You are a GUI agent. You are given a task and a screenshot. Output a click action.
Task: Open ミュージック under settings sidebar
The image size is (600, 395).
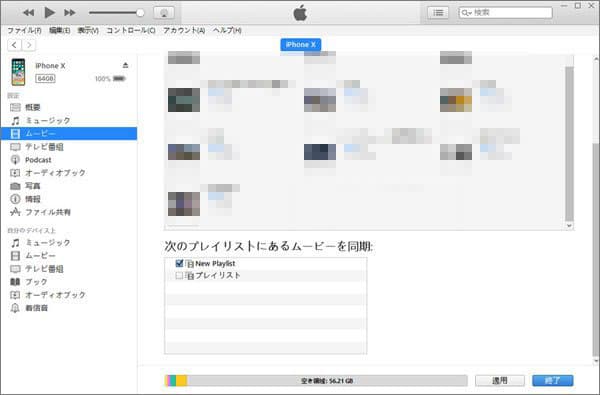pyautogui.click(x=69, y=121)
